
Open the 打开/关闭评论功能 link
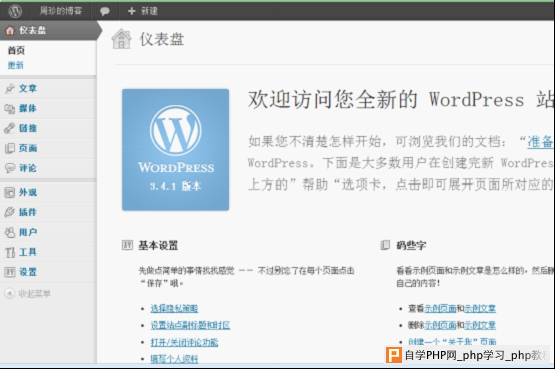pos(184,342)
